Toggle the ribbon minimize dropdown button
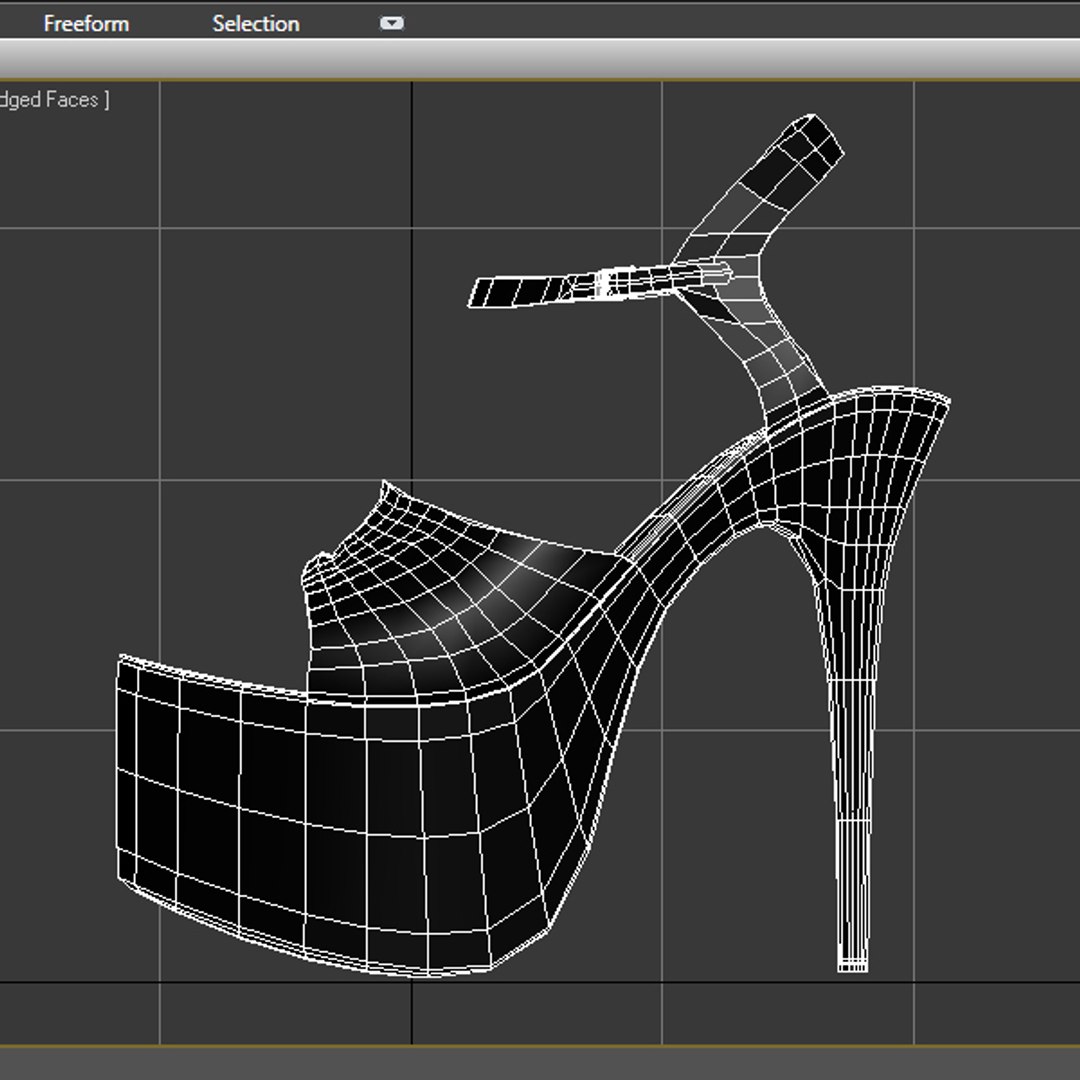Image resolution: width=1080 pixels, height=1080 pixels. click(392, 23)
